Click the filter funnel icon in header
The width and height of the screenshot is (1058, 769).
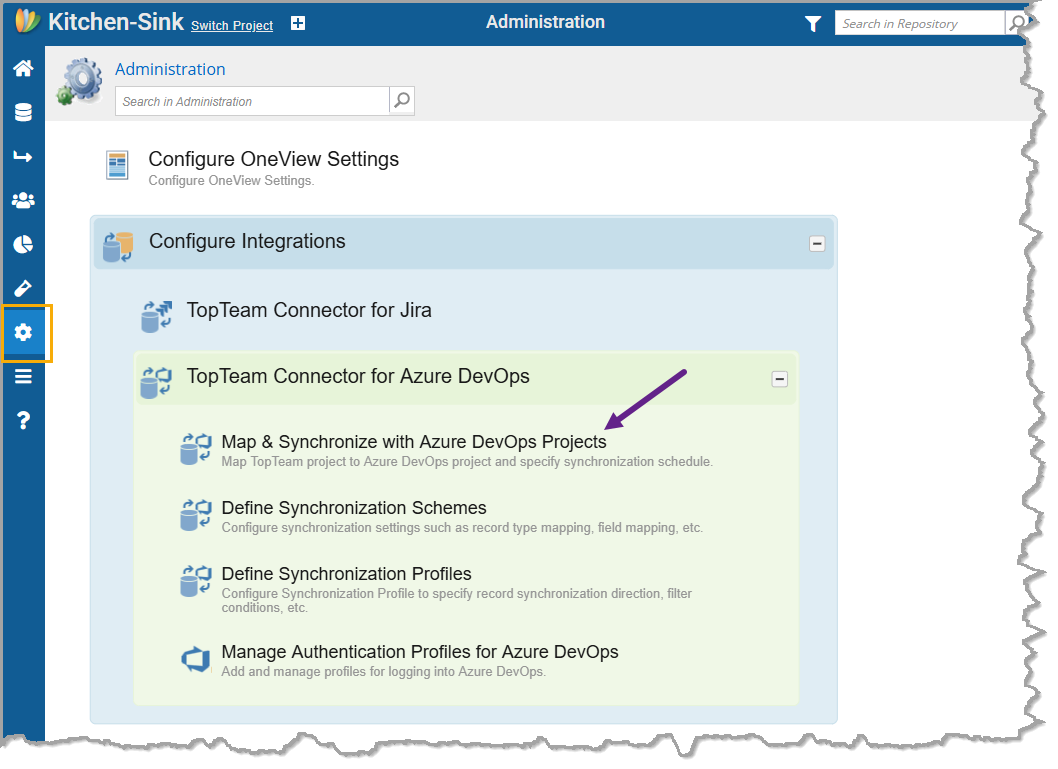click(x=813, y=24)
